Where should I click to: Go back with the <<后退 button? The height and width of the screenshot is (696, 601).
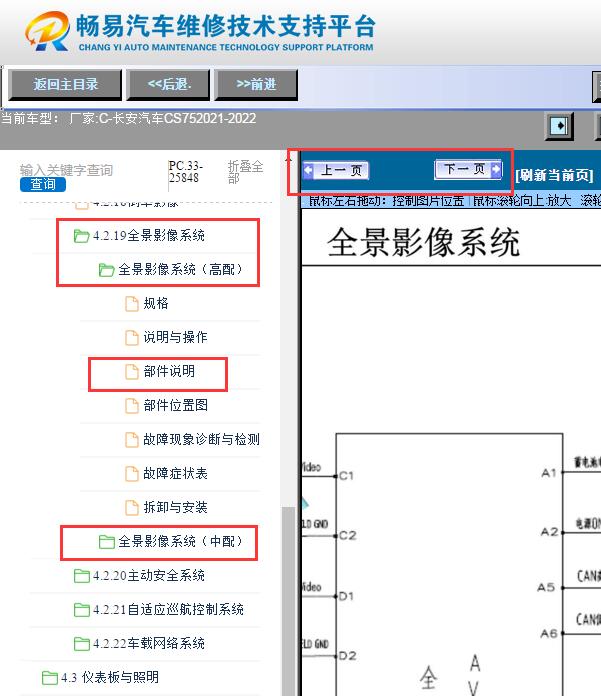tap(168, 84)
